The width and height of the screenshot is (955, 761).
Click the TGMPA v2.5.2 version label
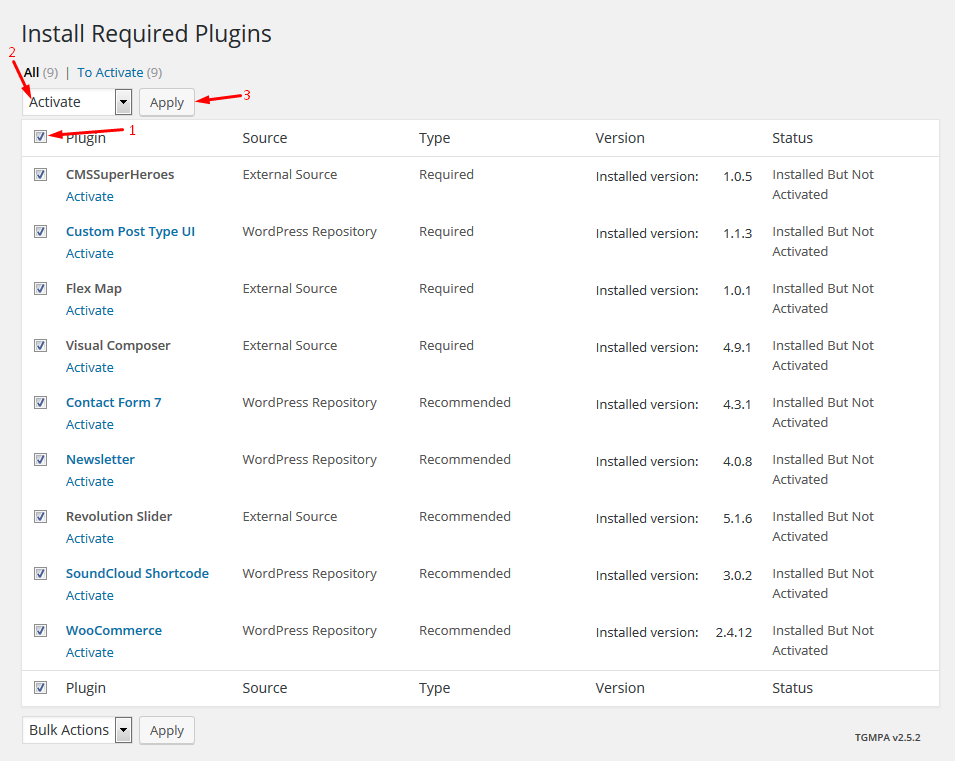[x=887, y=737]
